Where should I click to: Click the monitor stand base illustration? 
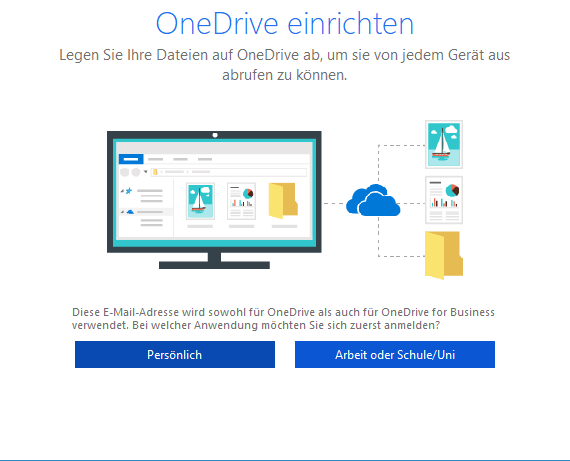tap(214, 265)
